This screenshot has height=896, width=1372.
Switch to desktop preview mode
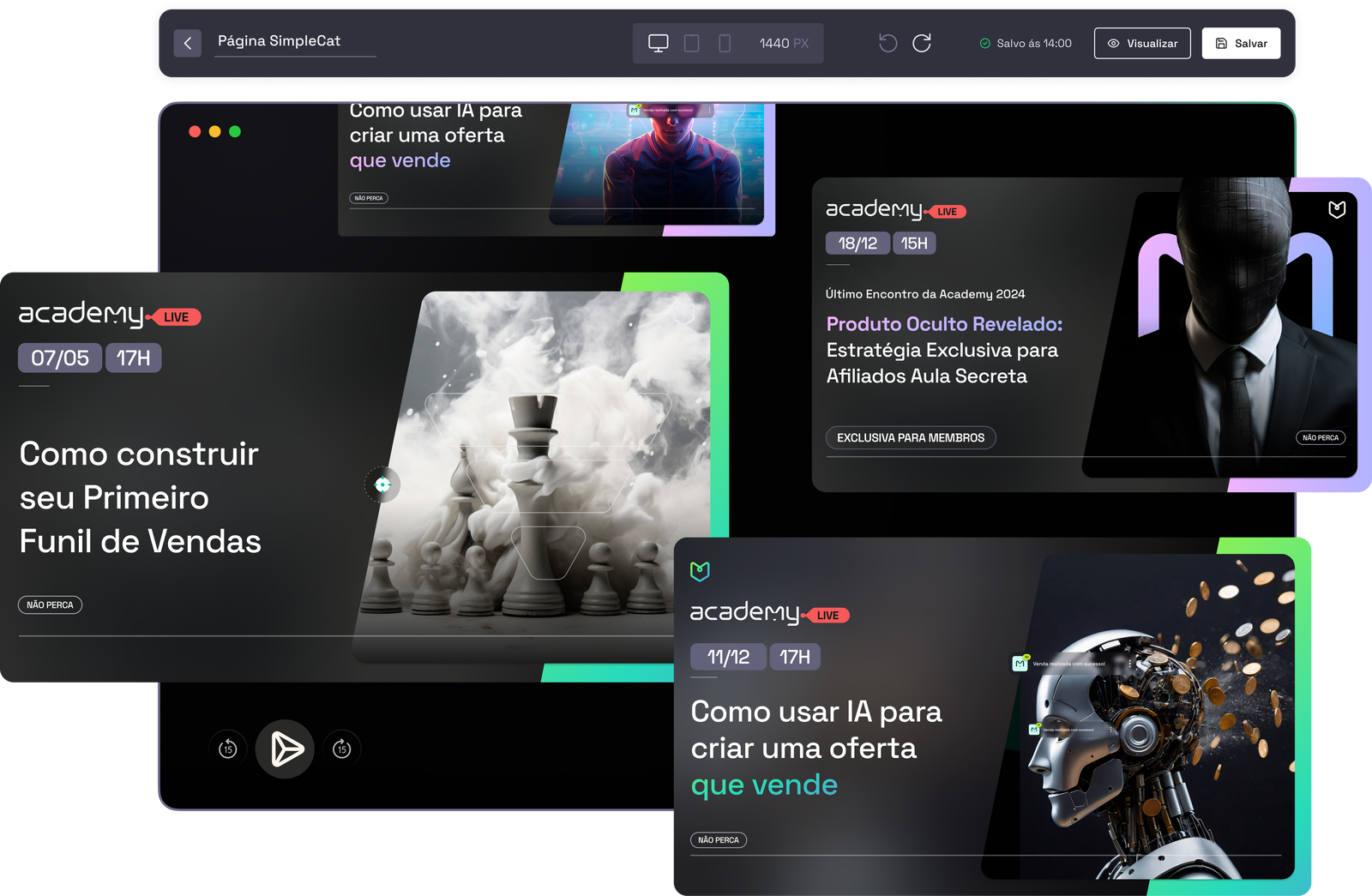658,43
